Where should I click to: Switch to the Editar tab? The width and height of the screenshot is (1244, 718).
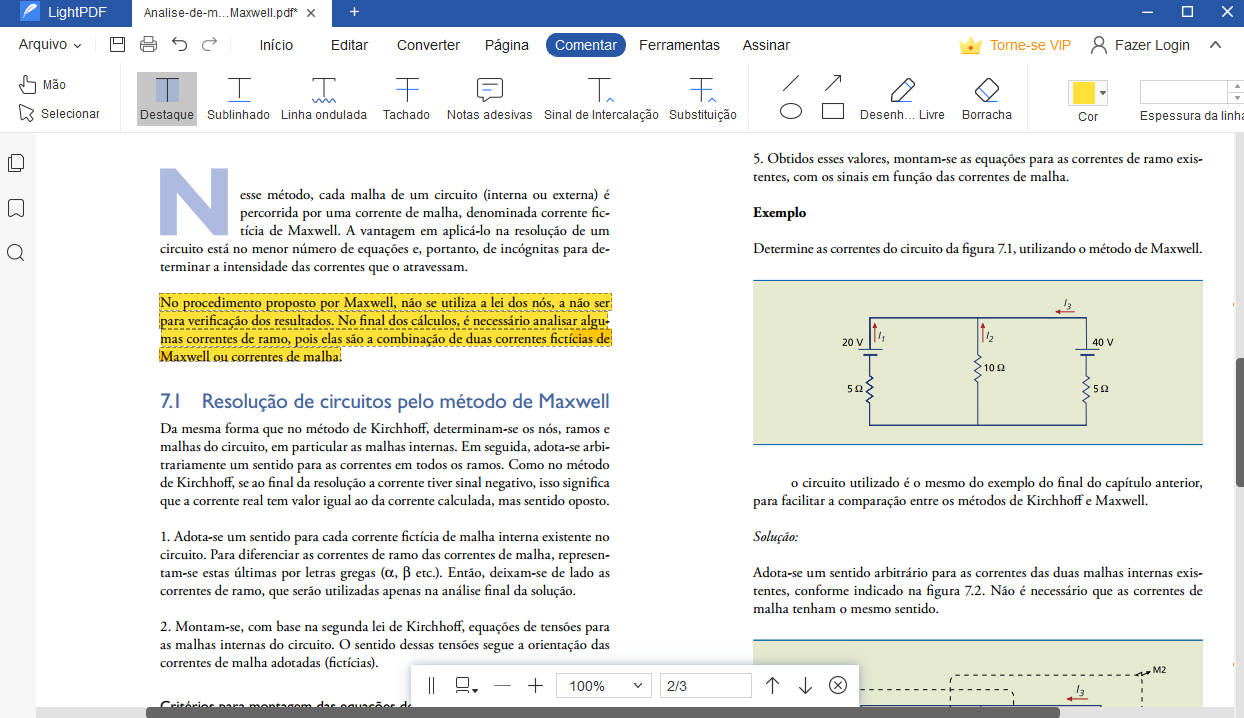[349, 45]
